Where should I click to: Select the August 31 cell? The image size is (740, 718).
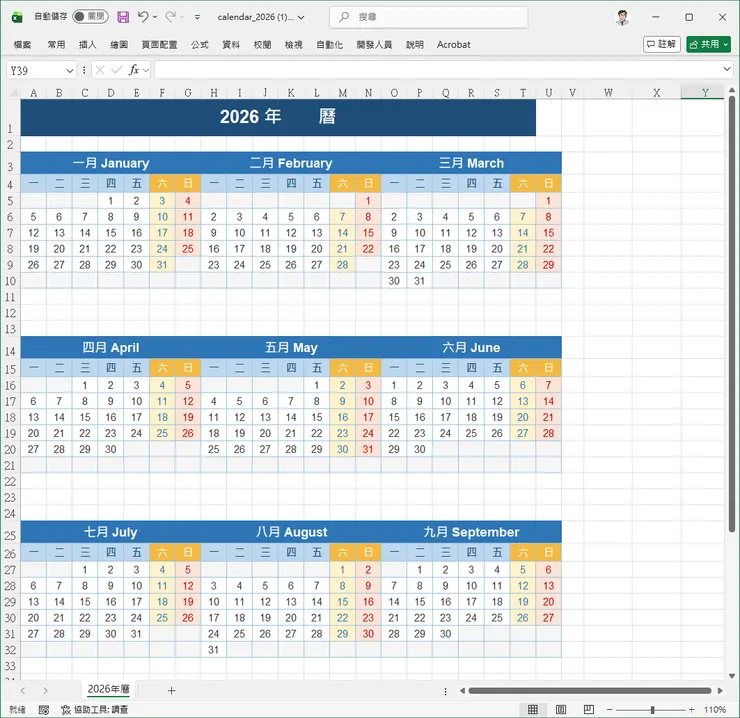pos(213,650)
